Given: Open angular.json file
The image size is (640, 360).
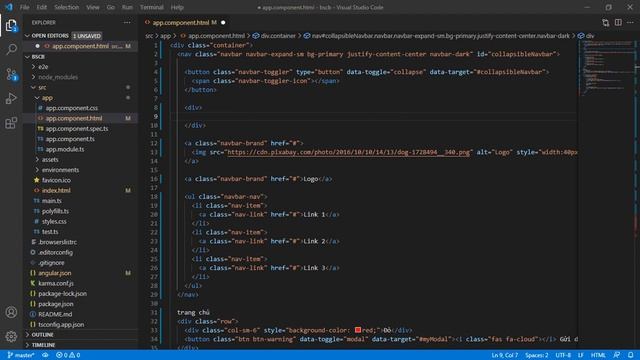Looking at the screenshot, I should click(55, 273).
